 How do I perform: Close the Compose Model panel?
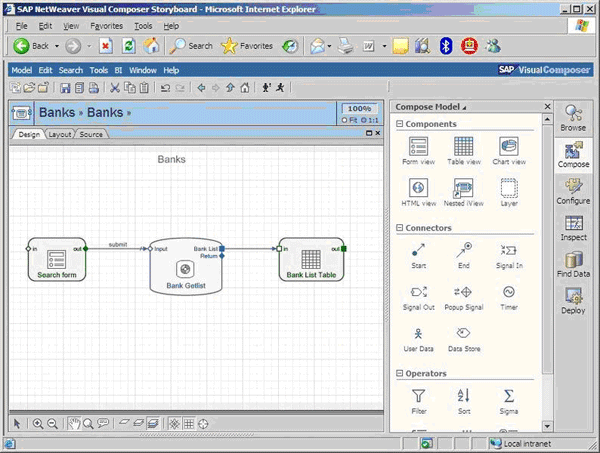(x=547, y=106)
